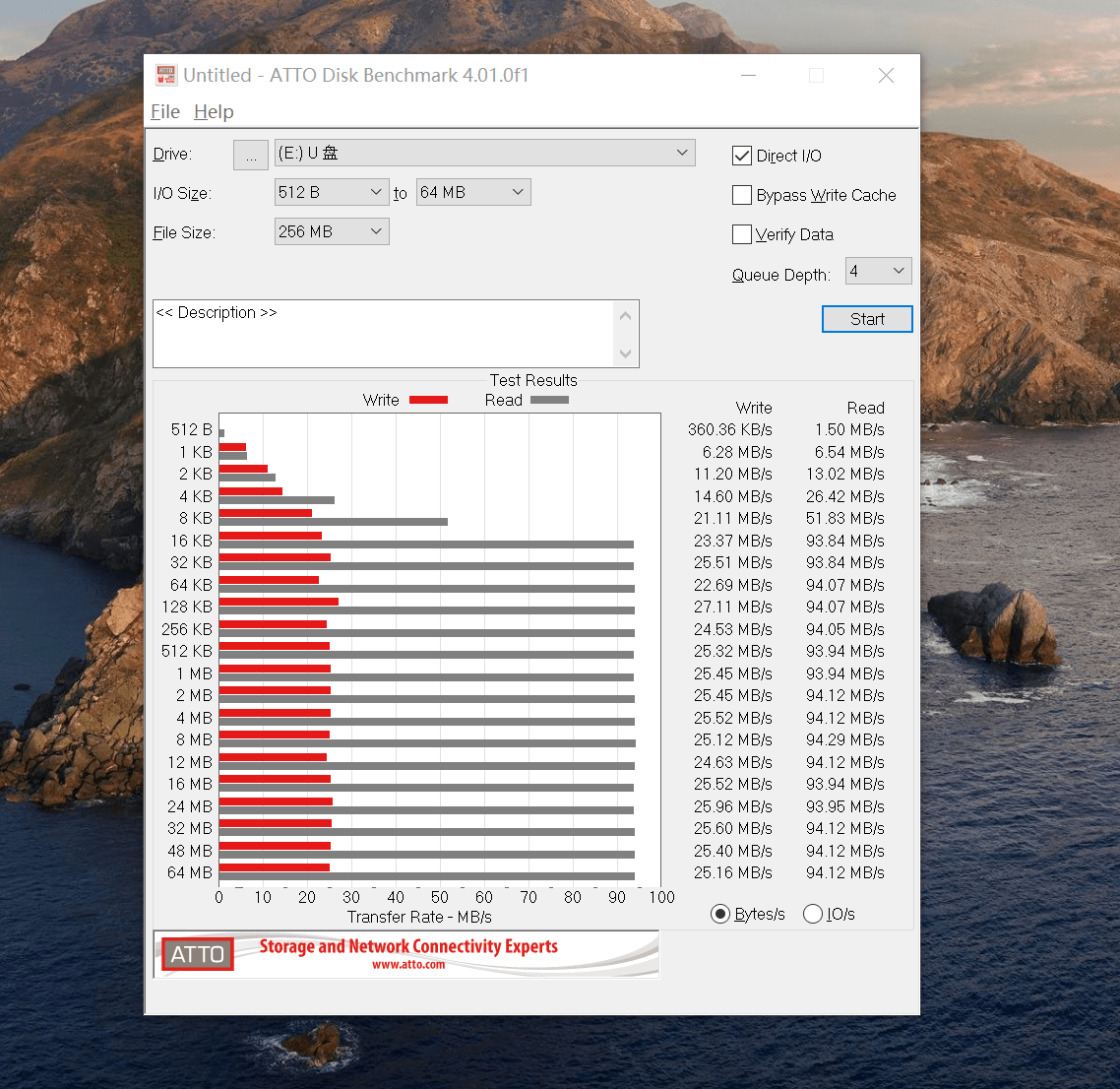Click the gray Read legend swatch
The width and height of the screenshot is (1120, 1089).
click(549, 400)
